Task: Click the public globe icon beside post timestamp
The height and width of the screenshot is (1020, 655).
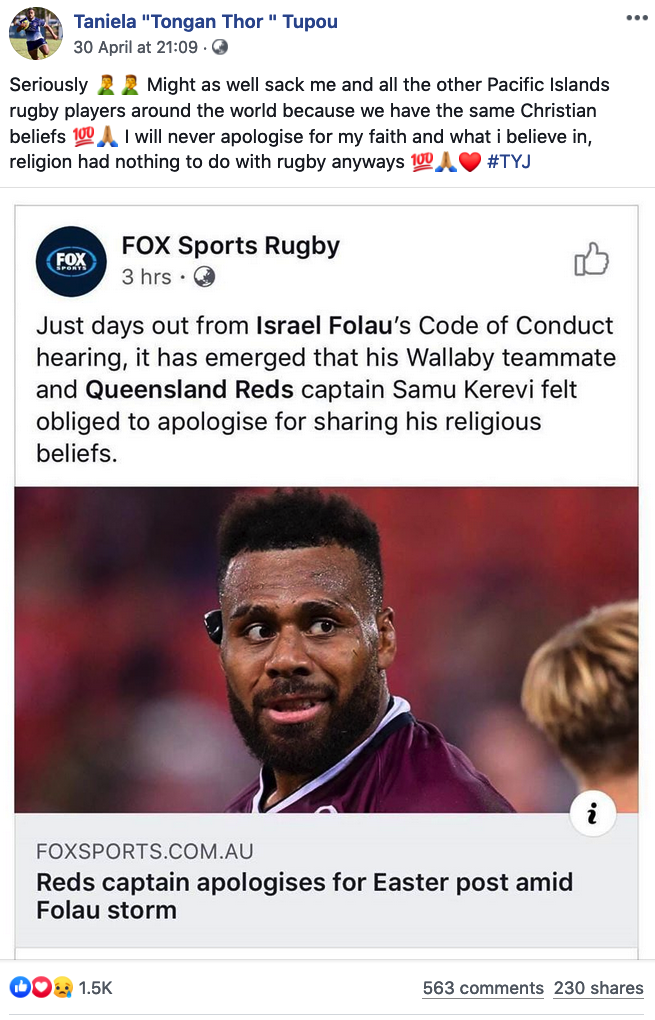Action: pos(220,47)
